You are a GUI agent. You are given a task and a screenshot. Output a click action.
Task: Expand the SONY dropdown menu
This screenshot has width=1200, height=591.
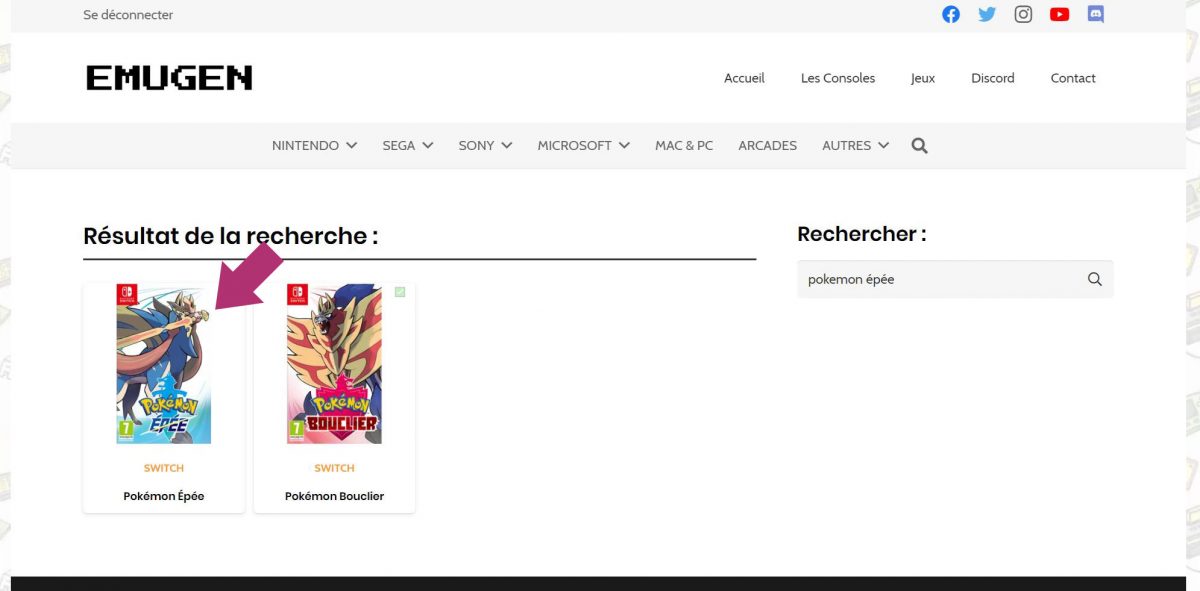485,146
